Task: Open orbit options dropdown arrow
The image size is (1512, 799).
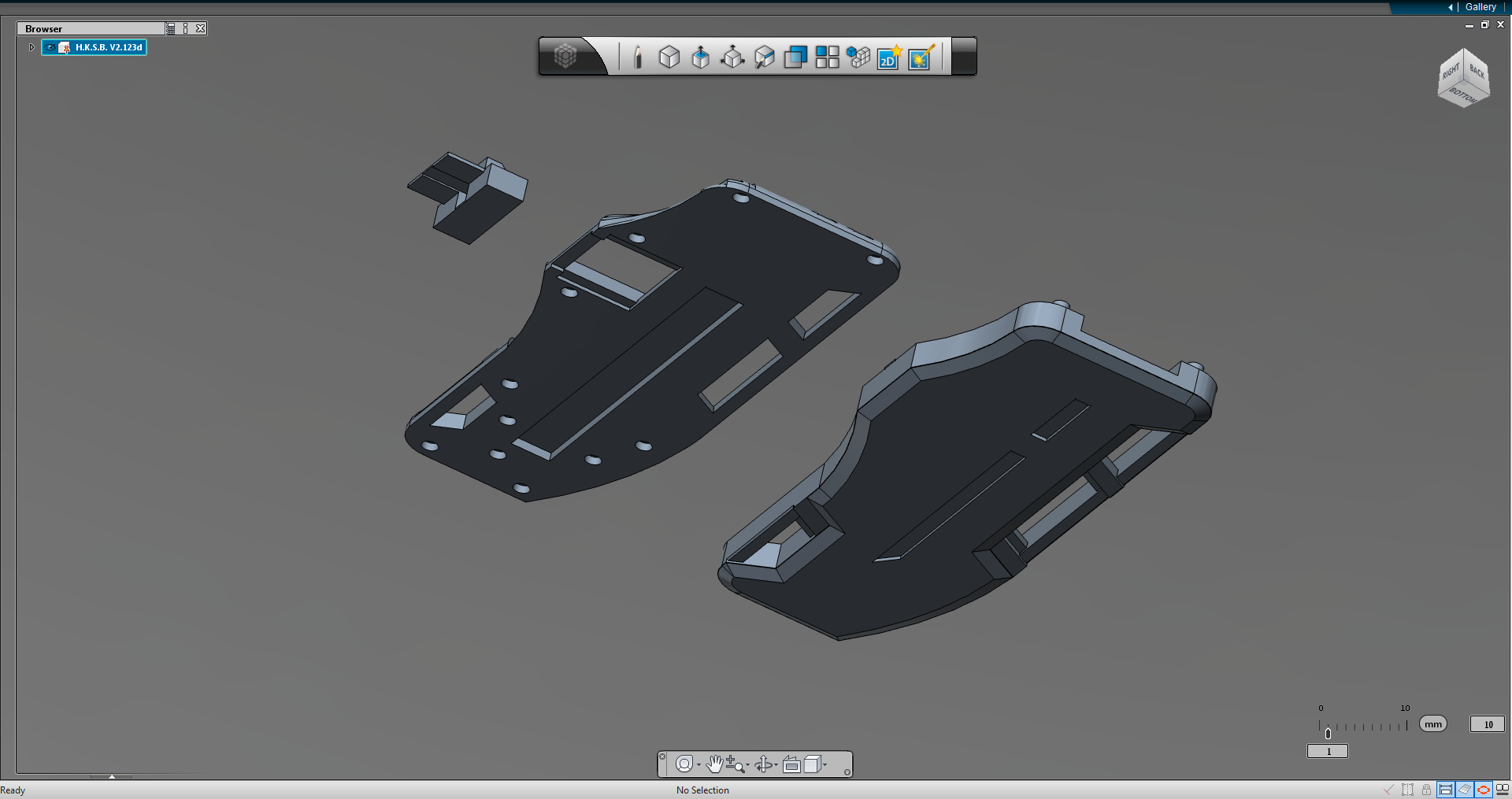Action: [x=776, y=764]
